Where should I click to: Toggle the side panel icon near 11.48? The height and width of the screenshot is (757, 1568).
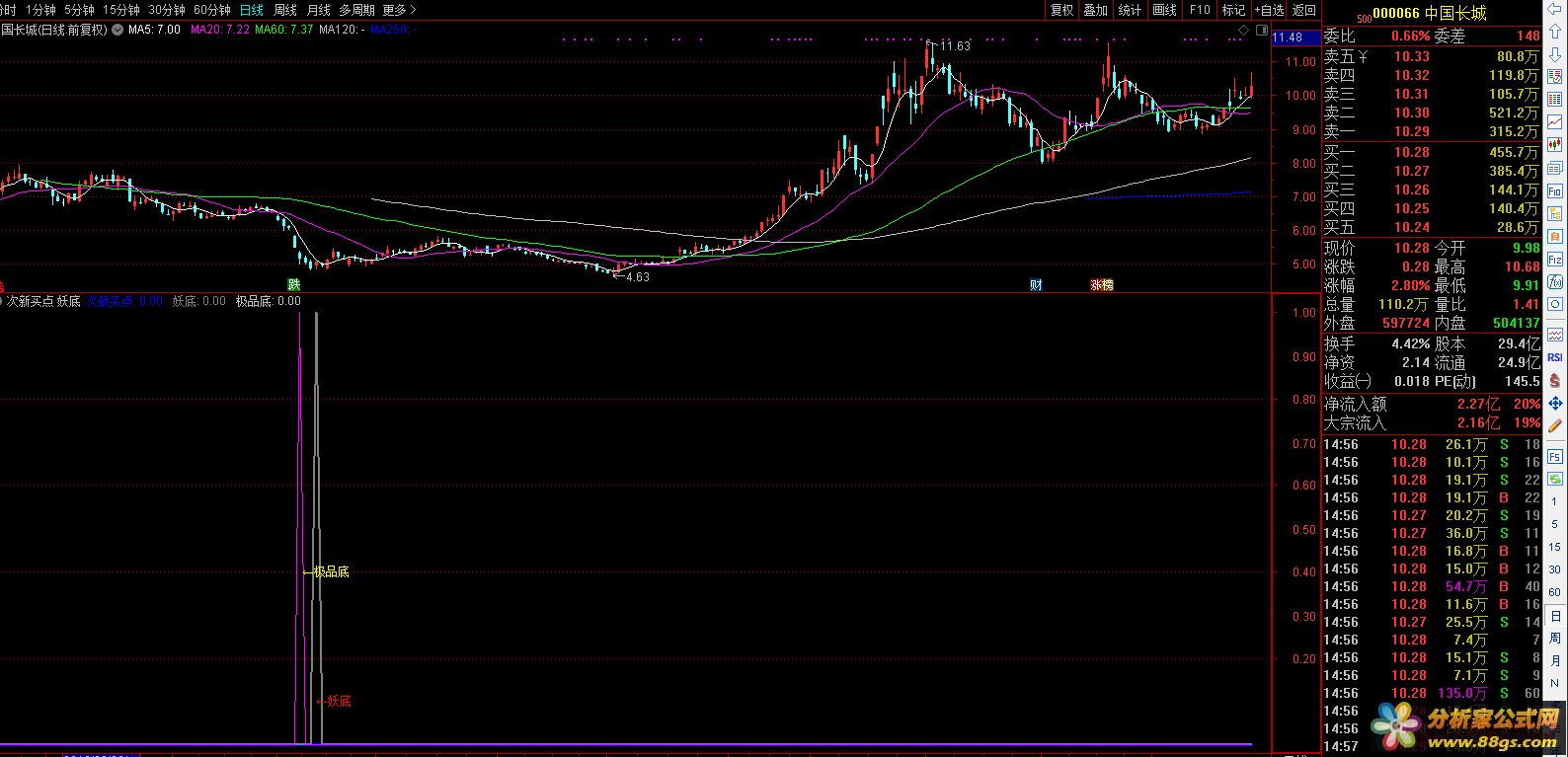point(1263,32)
